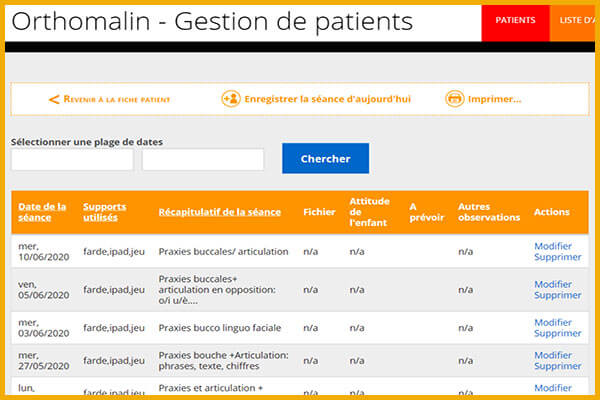Sort by Supports utilisés column header
600x400 pixels.
pyautogui.click(x=104, y=212)
